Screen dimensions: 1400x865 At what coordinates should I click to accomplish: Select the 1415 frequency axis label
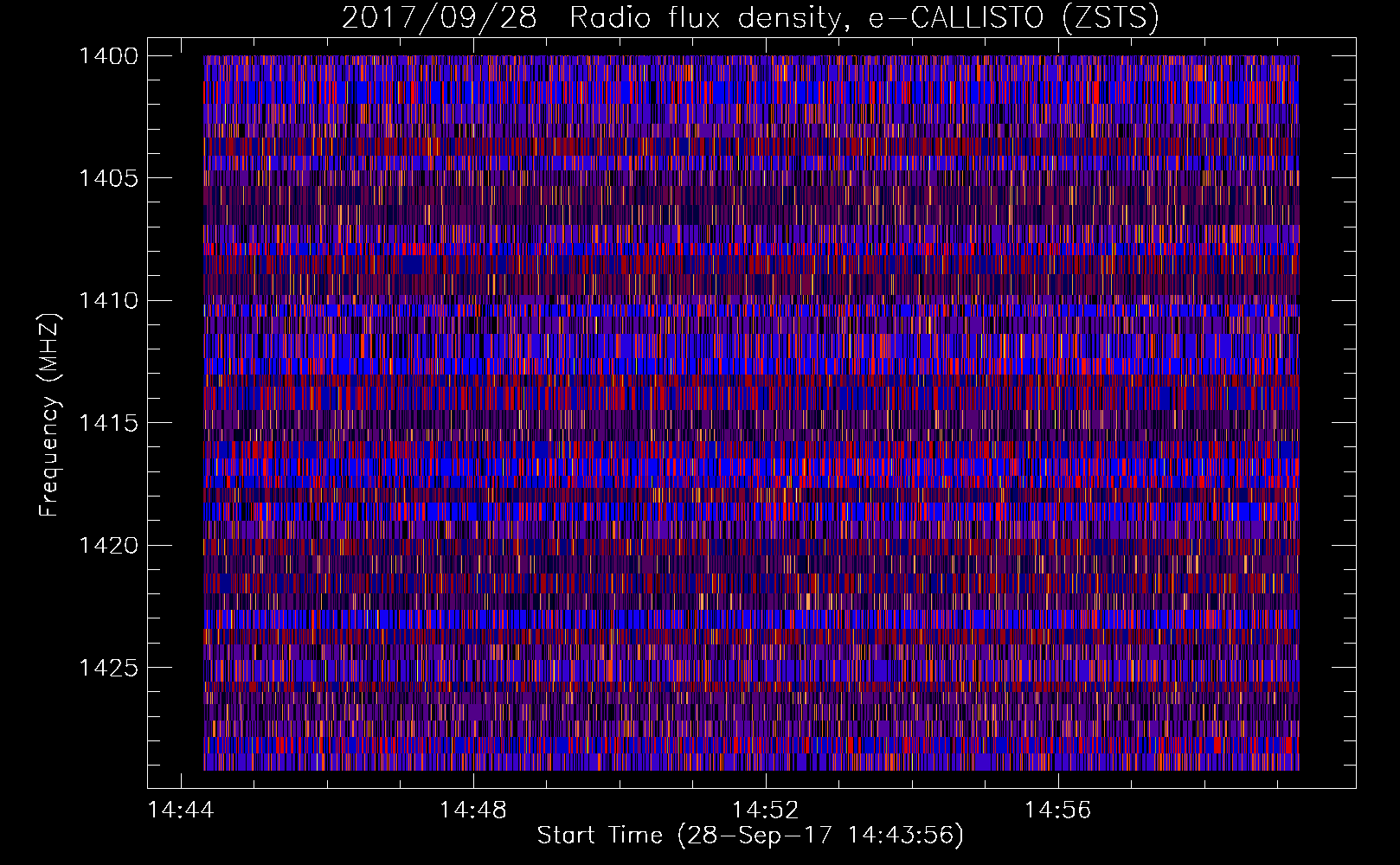[108, 423]
